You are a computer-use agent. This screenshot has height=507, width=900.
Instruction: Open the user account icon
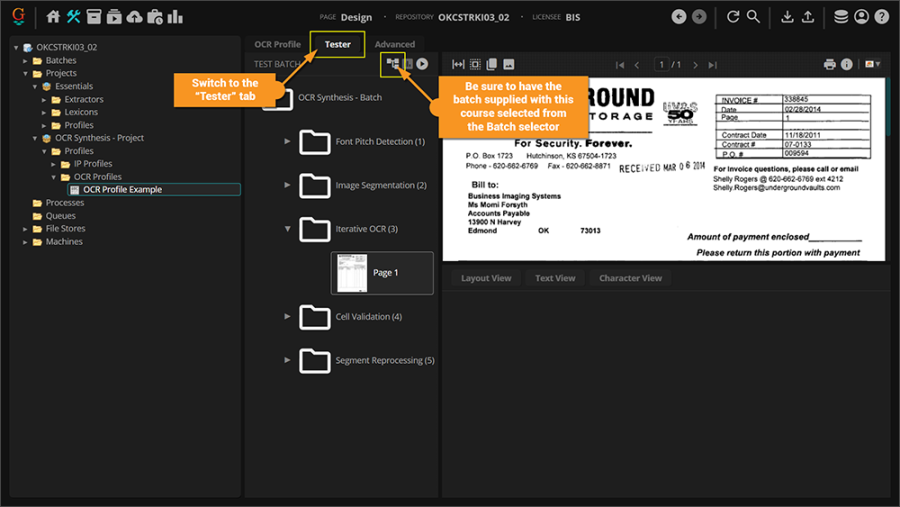(861, 17)
